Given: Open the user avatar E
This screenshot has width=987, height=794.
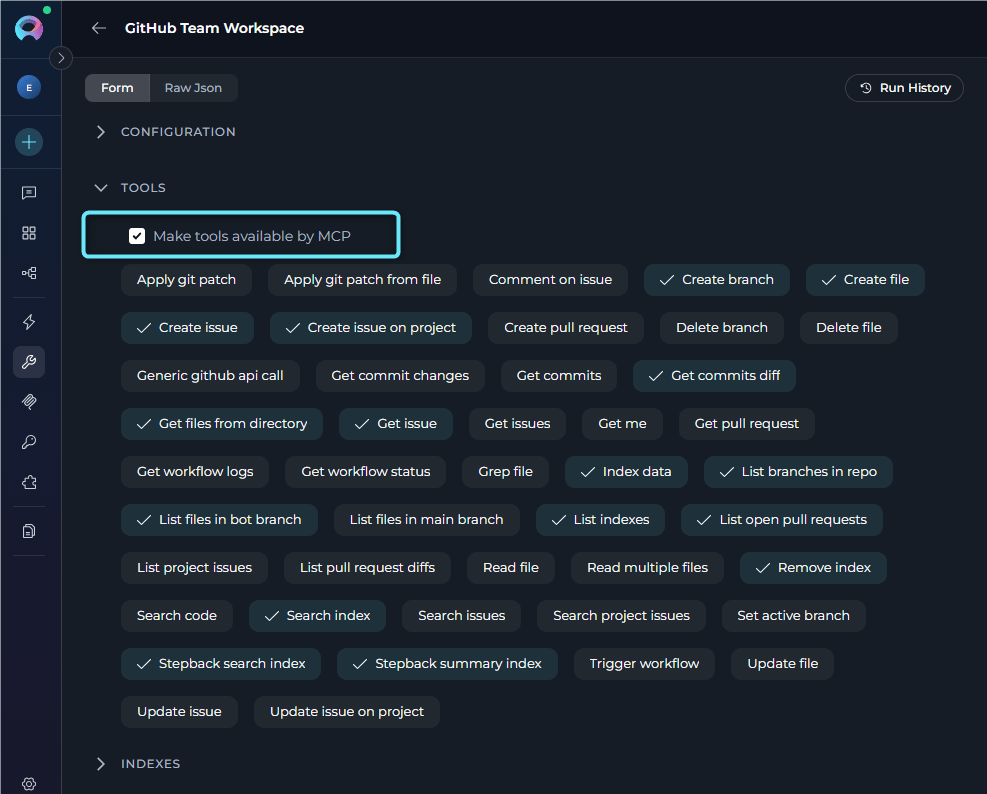Looking at the screenshot, I should (29, 88).
